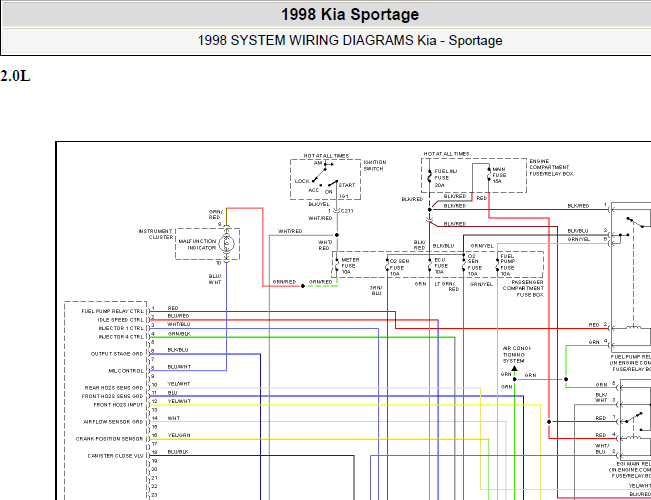Image resolution: width=651 pixels, height=500 pixels.
Task: Select the REAR HO2S SENS GRD label
Action: click(114, 388)
